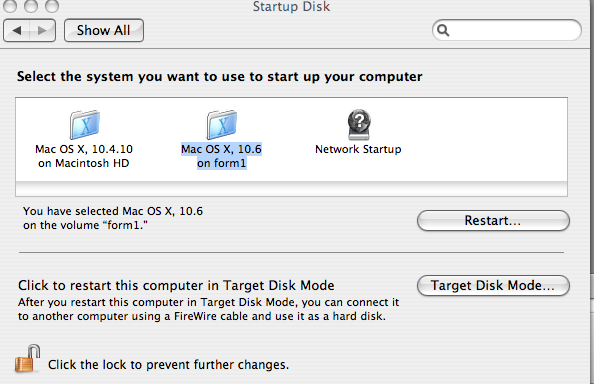Select the highlighted 'on form1' label

pos(222,163)
